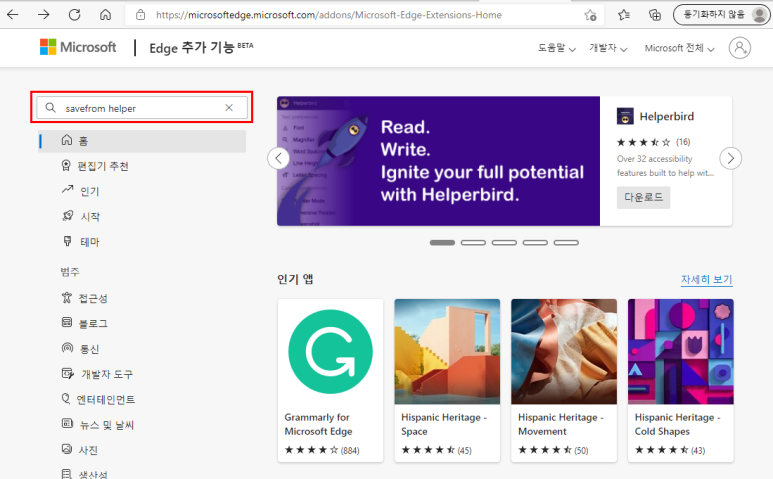
Task: Click the Helperbird promotional banner
Action: [x=438, y=161]
